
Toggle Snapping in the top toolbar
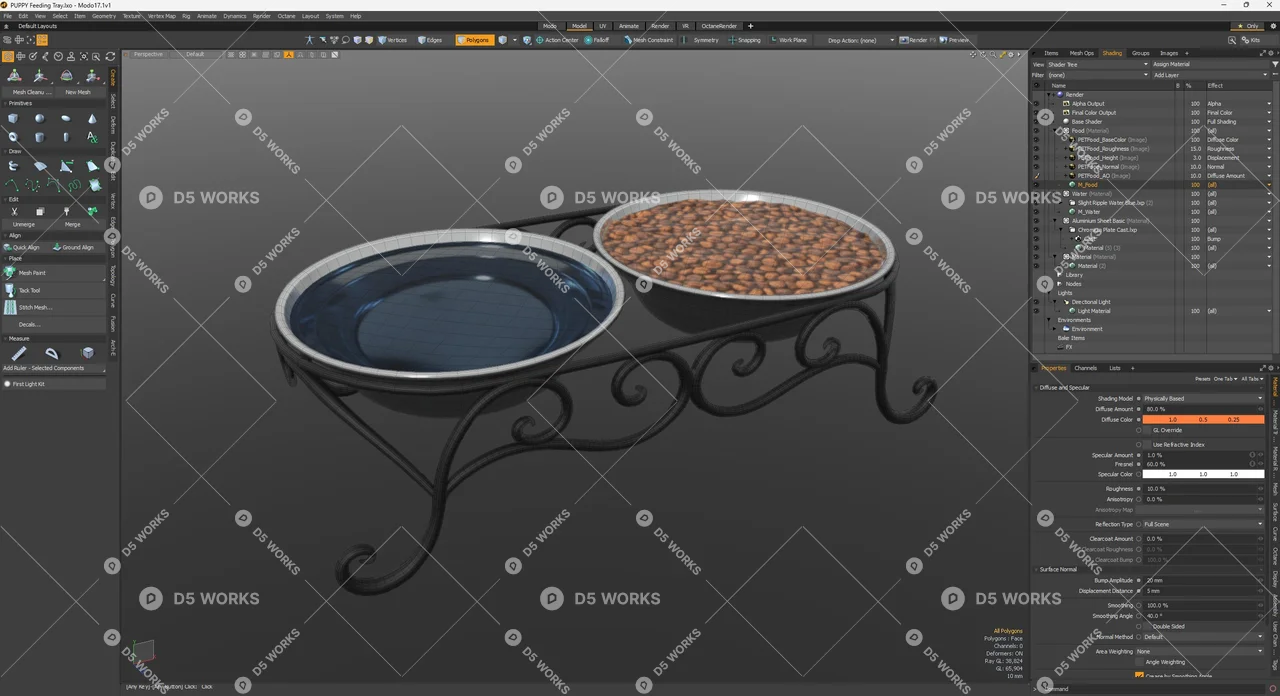745,40
